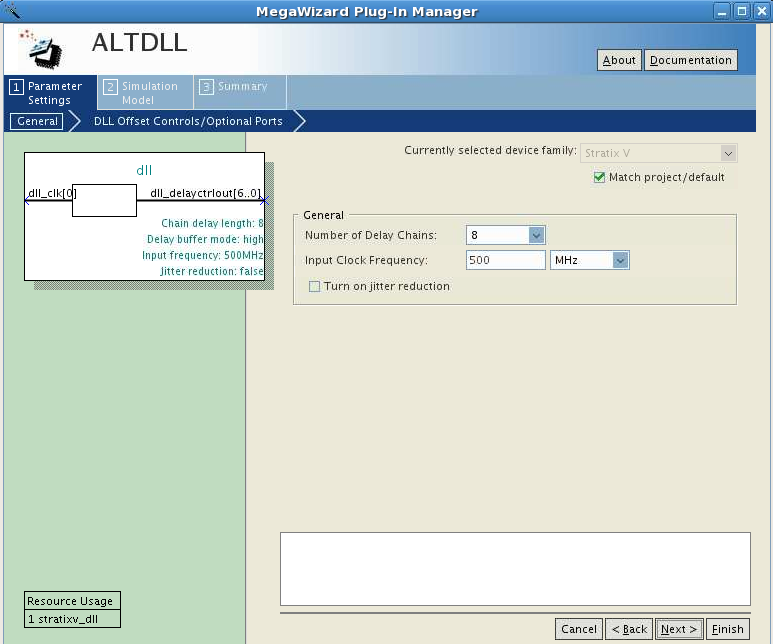Click the Chain delay length: 8 text
Viewport: 773px width, 644px height.
212,223
